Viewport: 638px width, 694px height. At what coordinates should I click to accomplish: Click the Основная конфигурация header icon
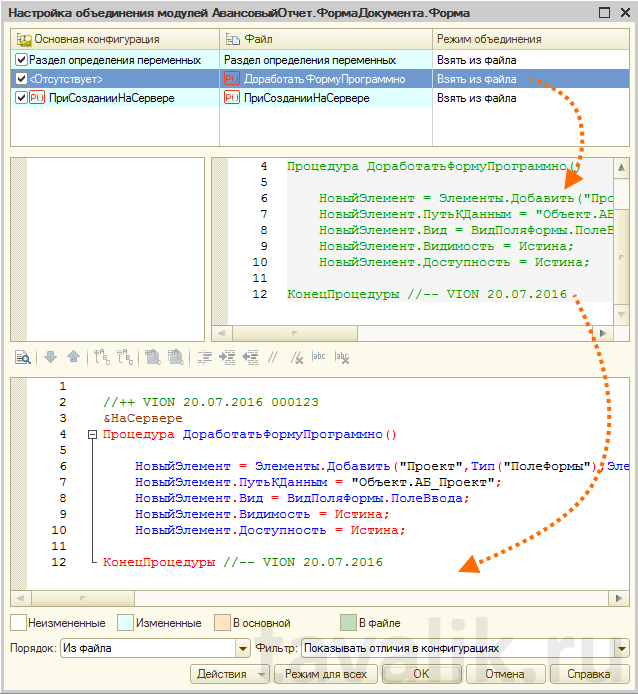pos(24,40)
